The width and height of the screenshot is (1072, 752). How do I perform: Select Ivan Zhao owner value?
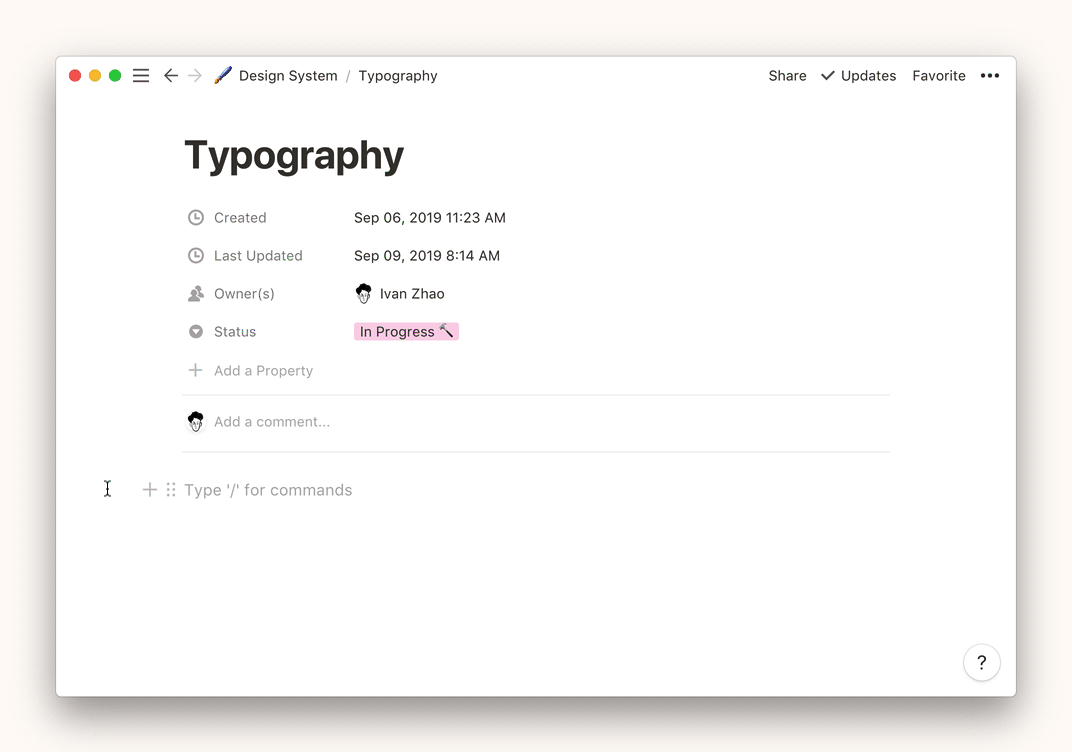point(411,294)
